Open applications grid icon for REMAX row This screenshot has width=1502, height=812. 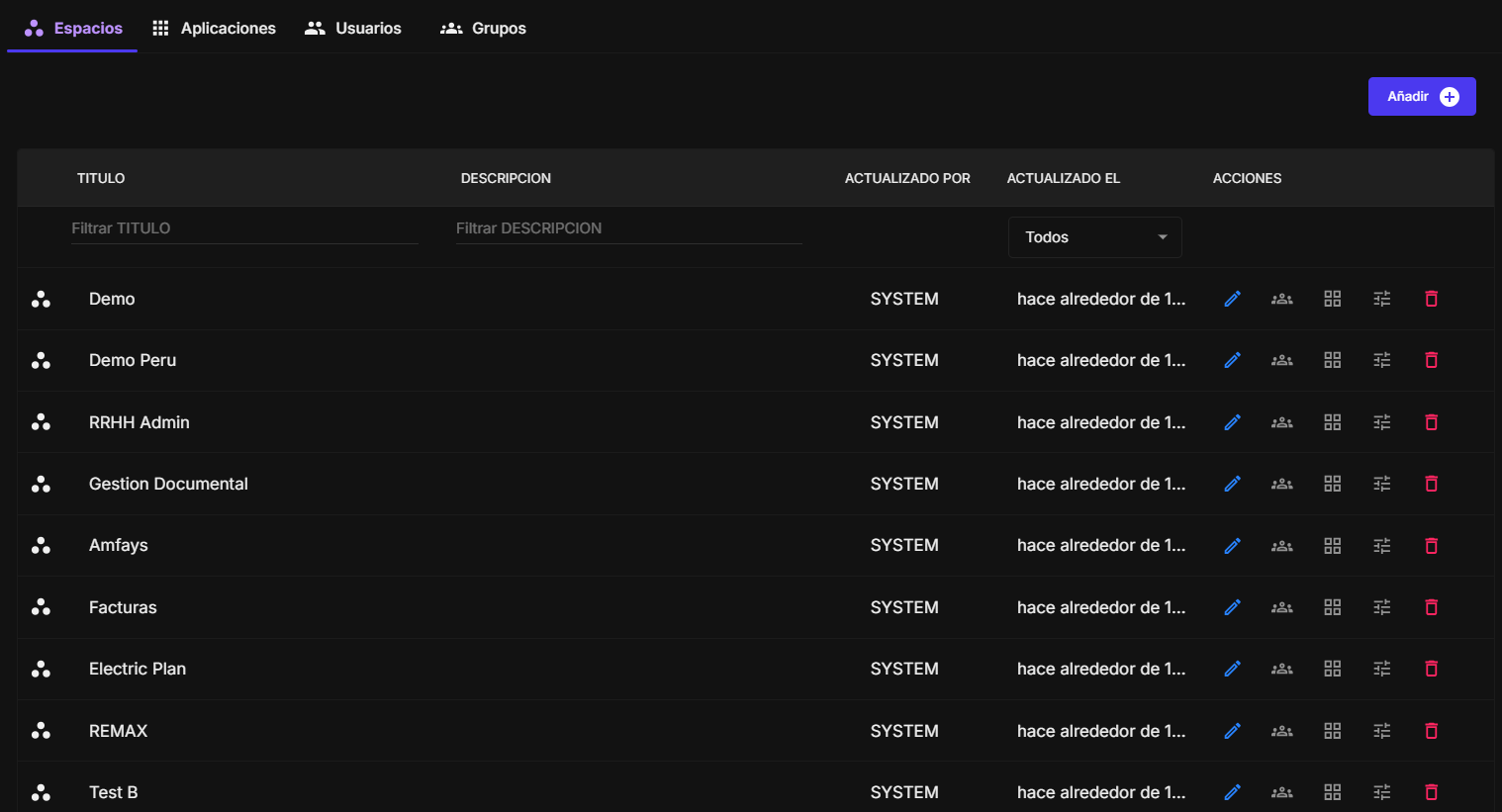[1333, 731]
